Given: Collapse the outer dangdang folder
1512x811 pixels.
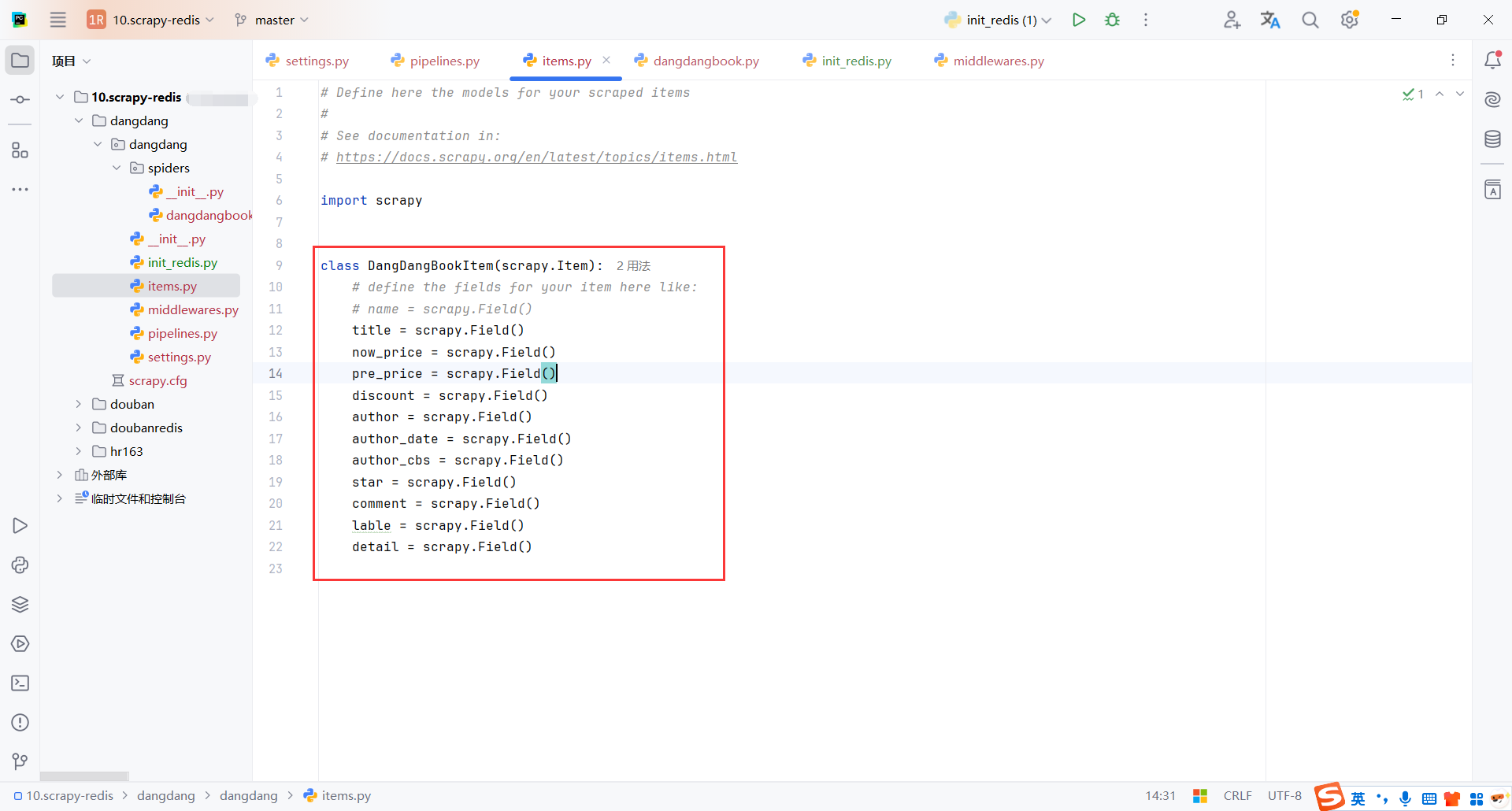Looking at the screenshot, I should click(x=79, y=120).
